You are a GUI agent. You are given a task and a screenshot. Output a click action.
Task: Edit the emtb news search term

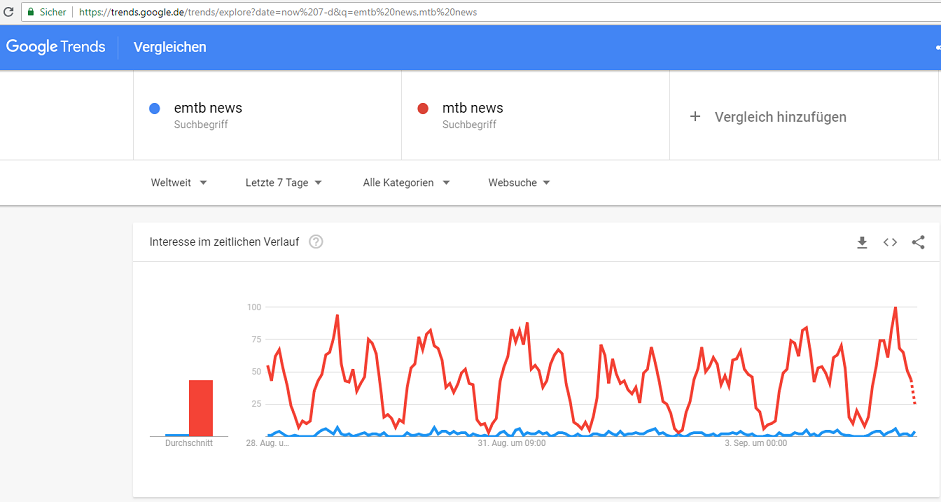click(208, 108)
